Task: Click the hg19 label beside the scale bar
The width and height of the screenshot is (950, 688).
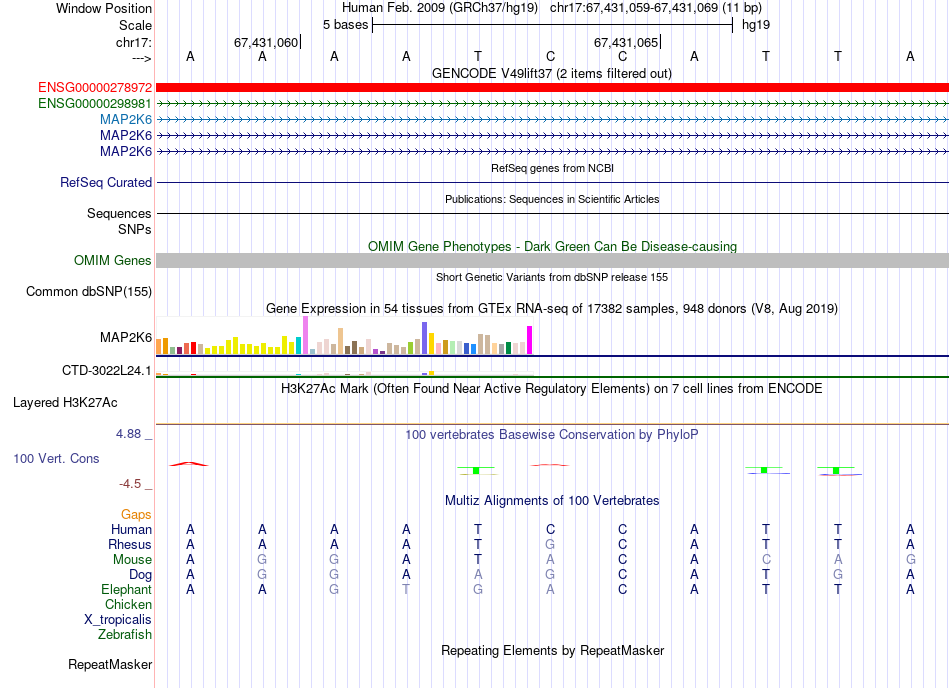Action: tap(756, 25)
